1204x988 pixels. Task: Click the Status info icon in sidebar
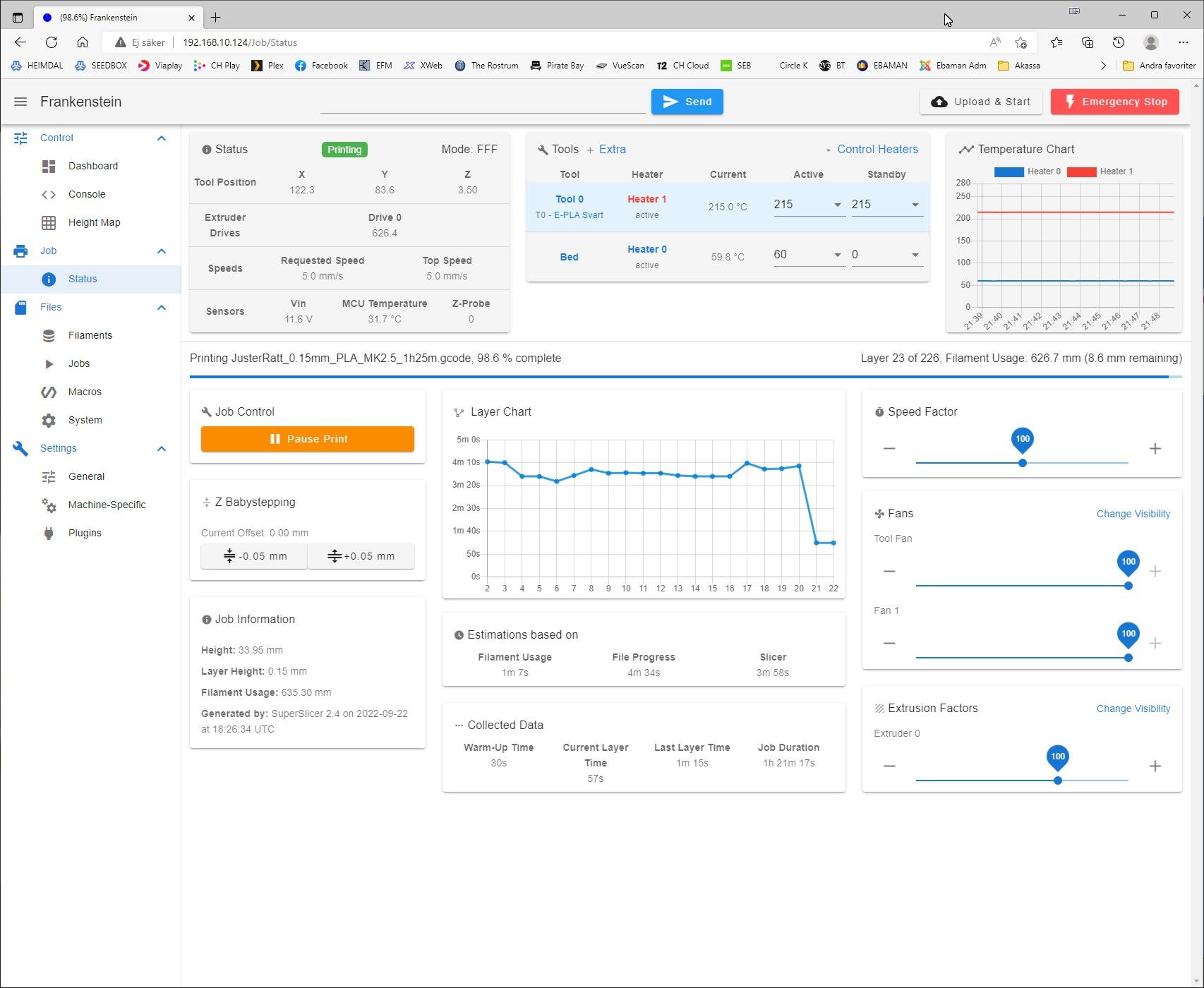49,279
